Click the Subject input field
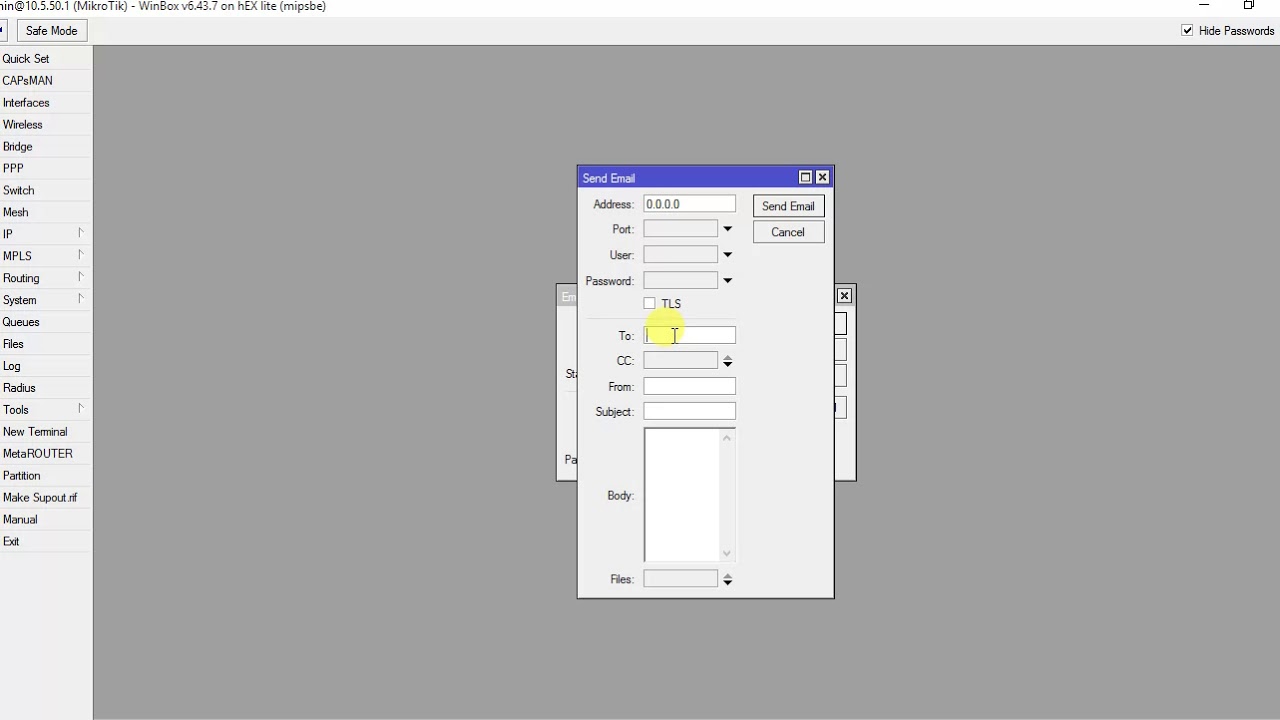The width and height of the screenshot is (1280, 720). pos(689,412)
